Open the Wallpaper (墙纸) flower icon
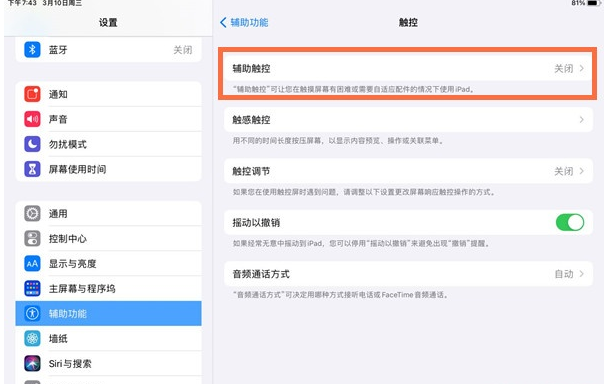Screen dimensions: 604x384 32,339
